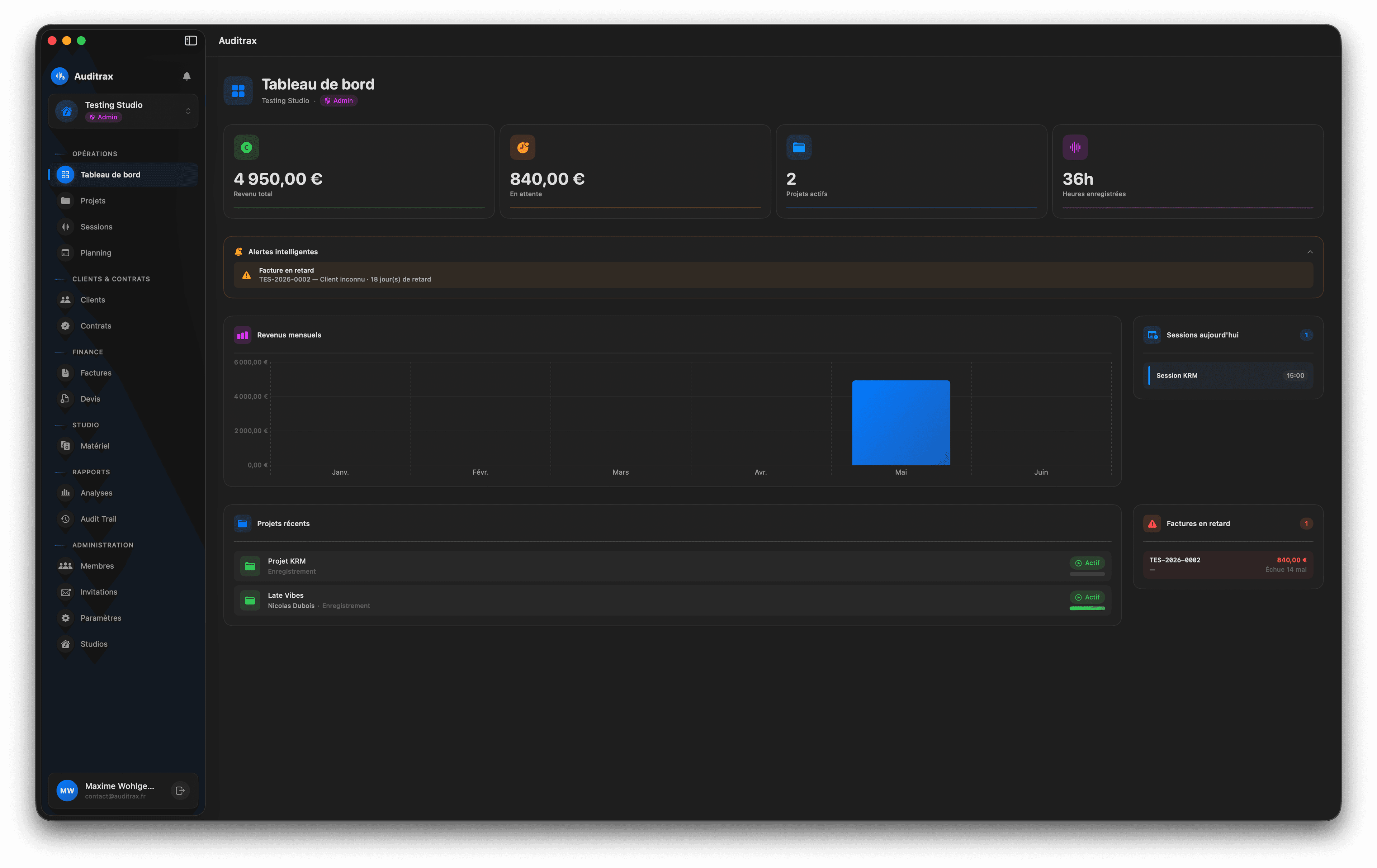Image resolution: width=1377 pixels, height=868 pixels.
Task: Click the Factures document icon
Action: pos(65,373)
